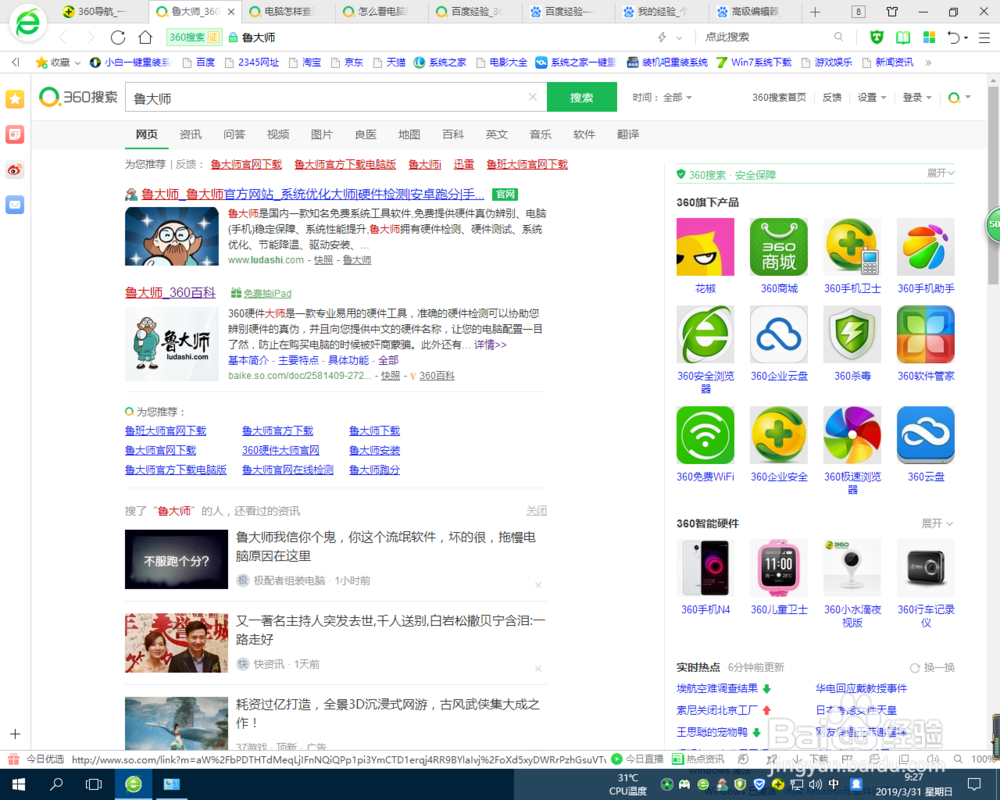Open the 360杀毒 shield icon
The height and width of the screenshot is (800, 1000).
[852, 334]
